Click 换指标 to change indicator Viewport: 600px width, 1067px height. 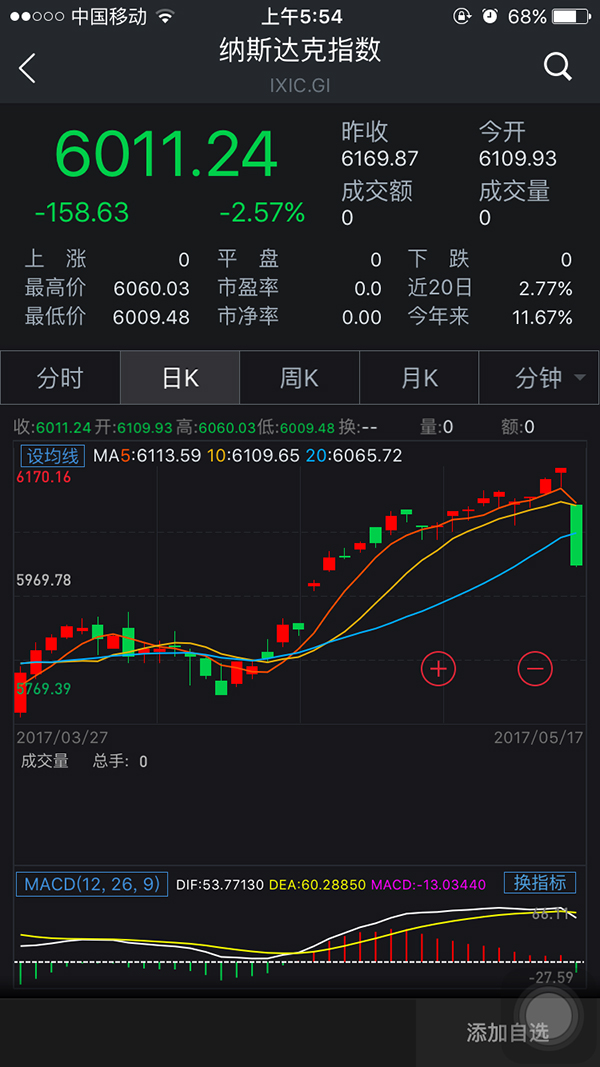pyautogui.click(x=539, y=882)
